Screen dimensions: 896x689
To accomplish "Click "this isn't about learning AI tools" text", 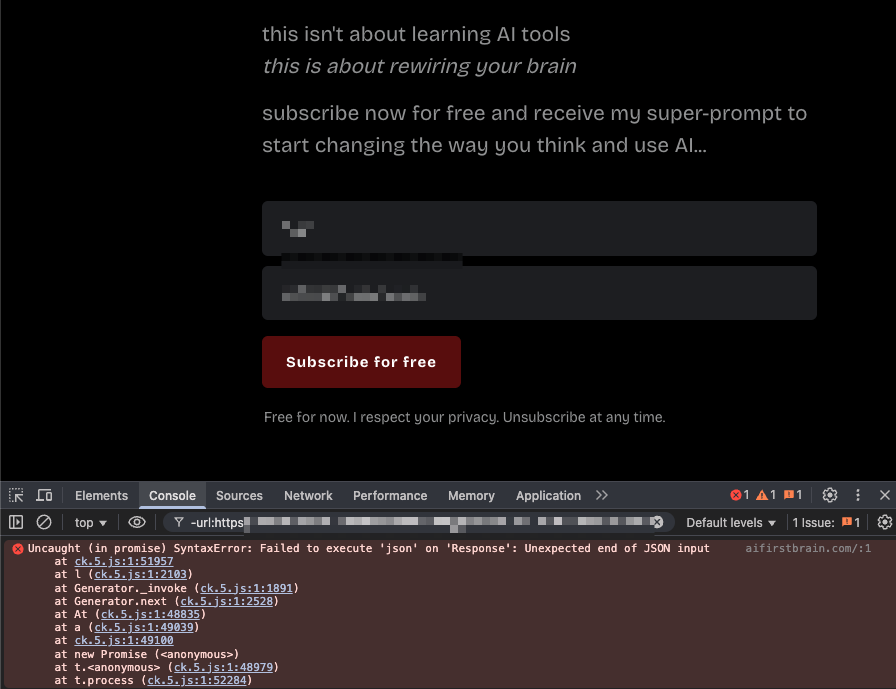I will pos(416,34).
